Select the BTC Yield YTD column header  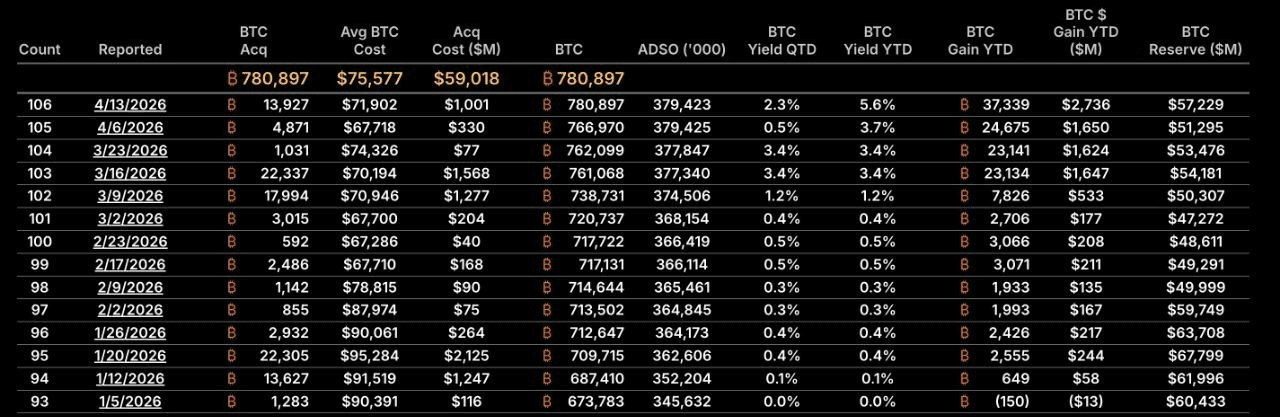click(877, 40)
